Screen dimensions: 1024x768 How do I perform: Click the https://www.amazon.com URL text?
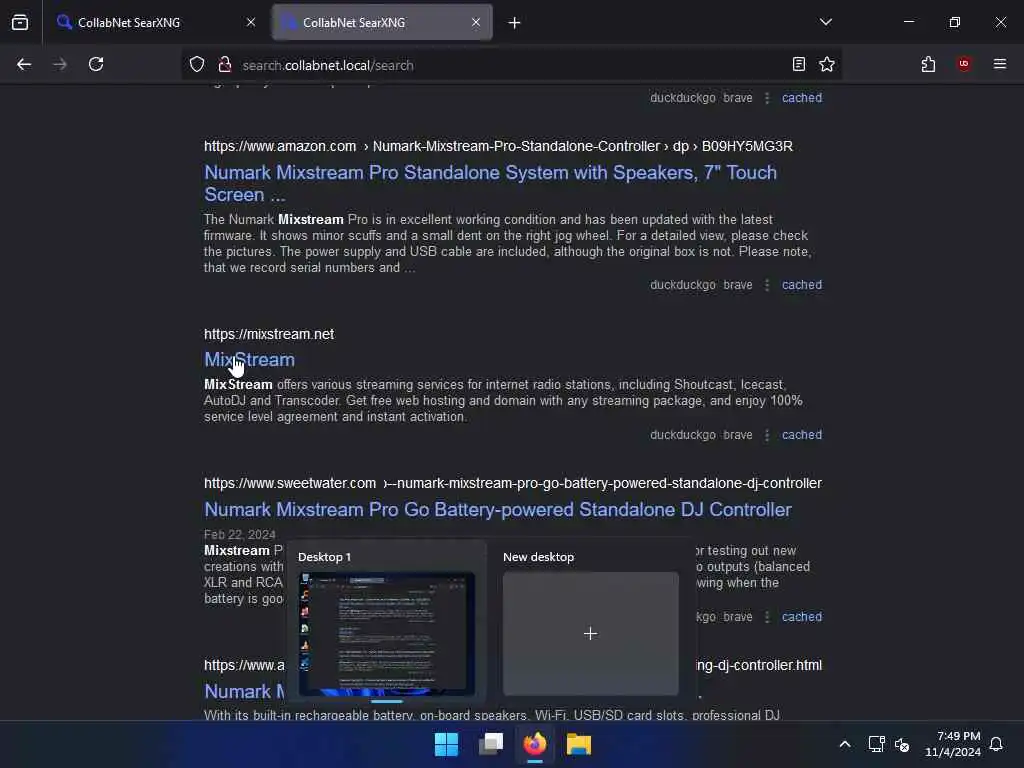pos(280,146)
